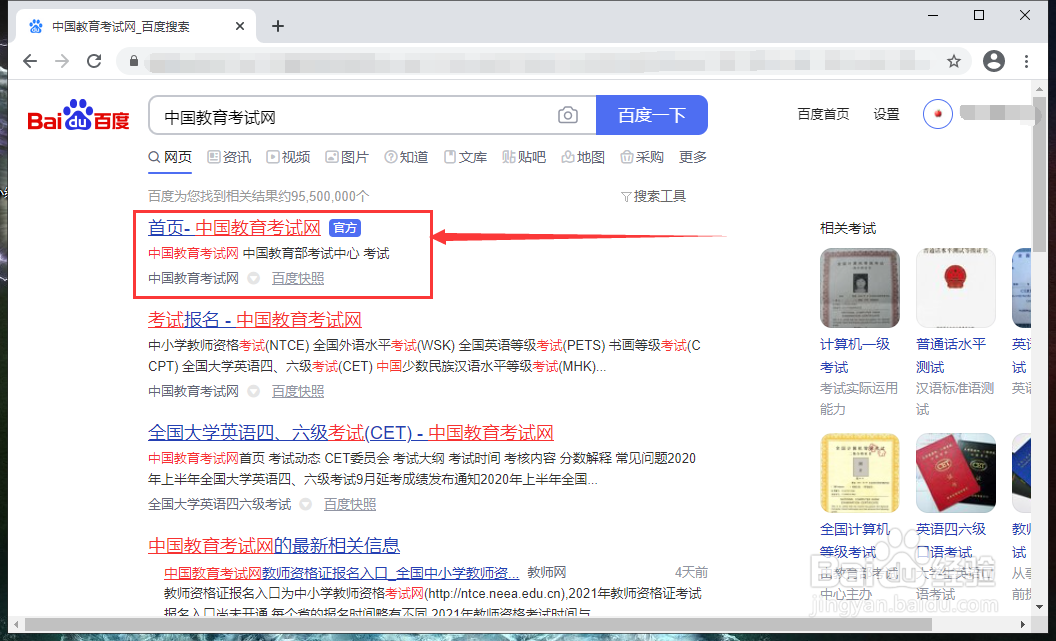Open 计算机一级考试 related exam link
Image resolution: width=1056 pixels, height=641 pixels.
tap(855, 356)
